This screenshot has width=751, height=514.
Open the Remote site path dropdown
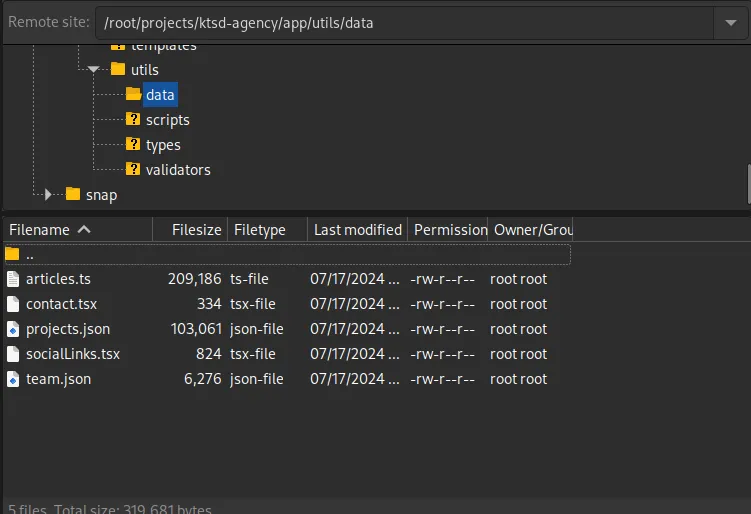[726, 22]
